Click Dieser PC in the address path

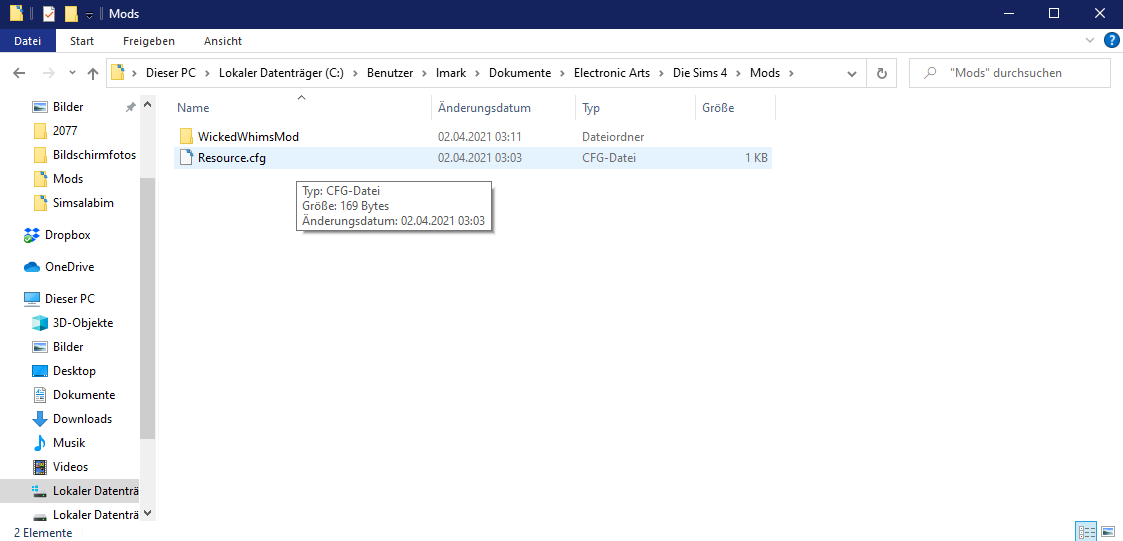pyautogui.click(x=170, y=73)
